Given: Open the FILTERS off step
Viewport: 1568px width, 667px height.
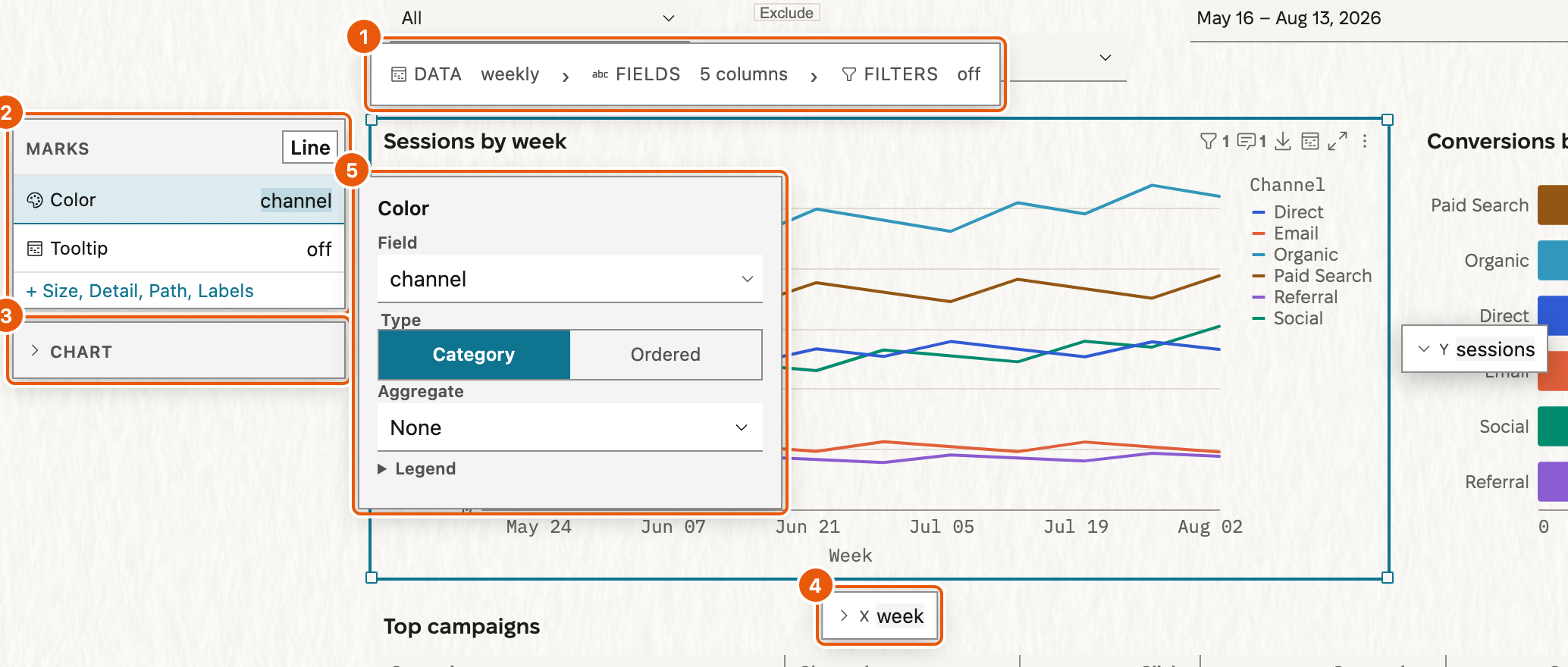Looking at the screenshot, I should [x=911, y=74].
